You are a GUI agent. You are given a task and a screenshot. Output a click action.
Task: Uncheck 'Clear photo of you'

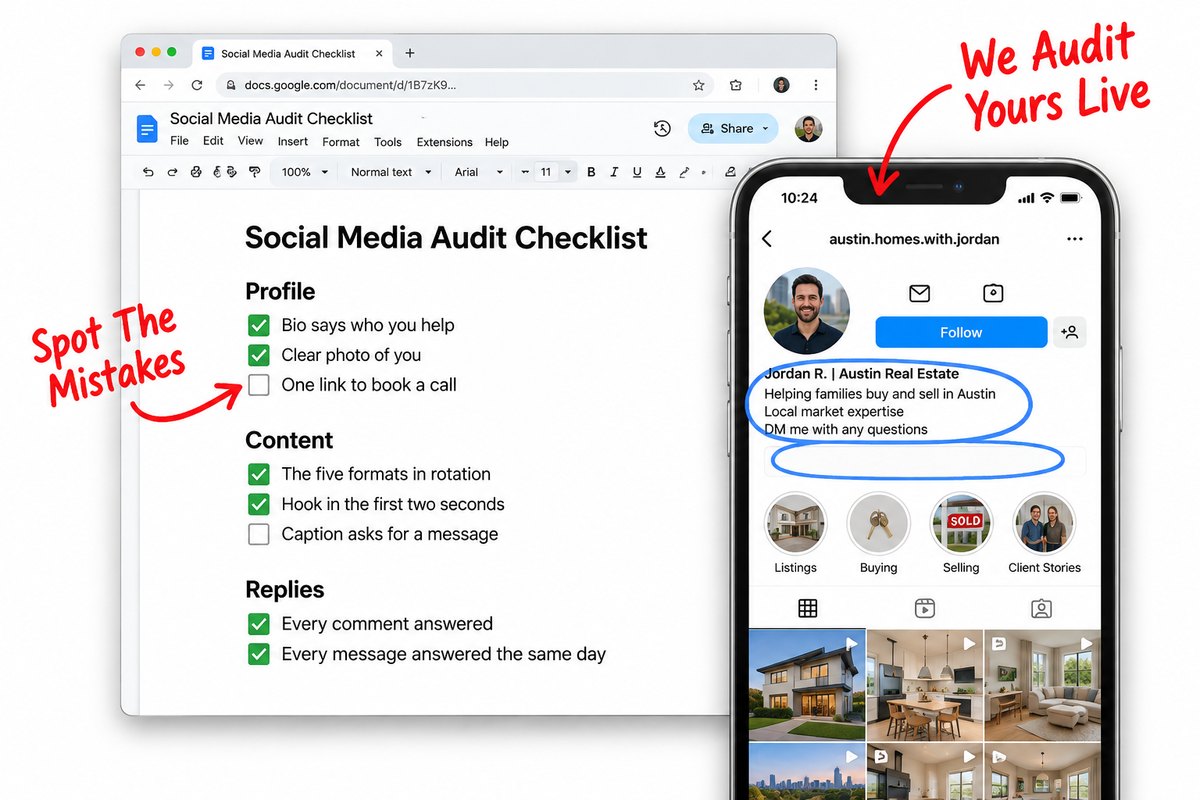pyautogui.click(x=258, y=355)
